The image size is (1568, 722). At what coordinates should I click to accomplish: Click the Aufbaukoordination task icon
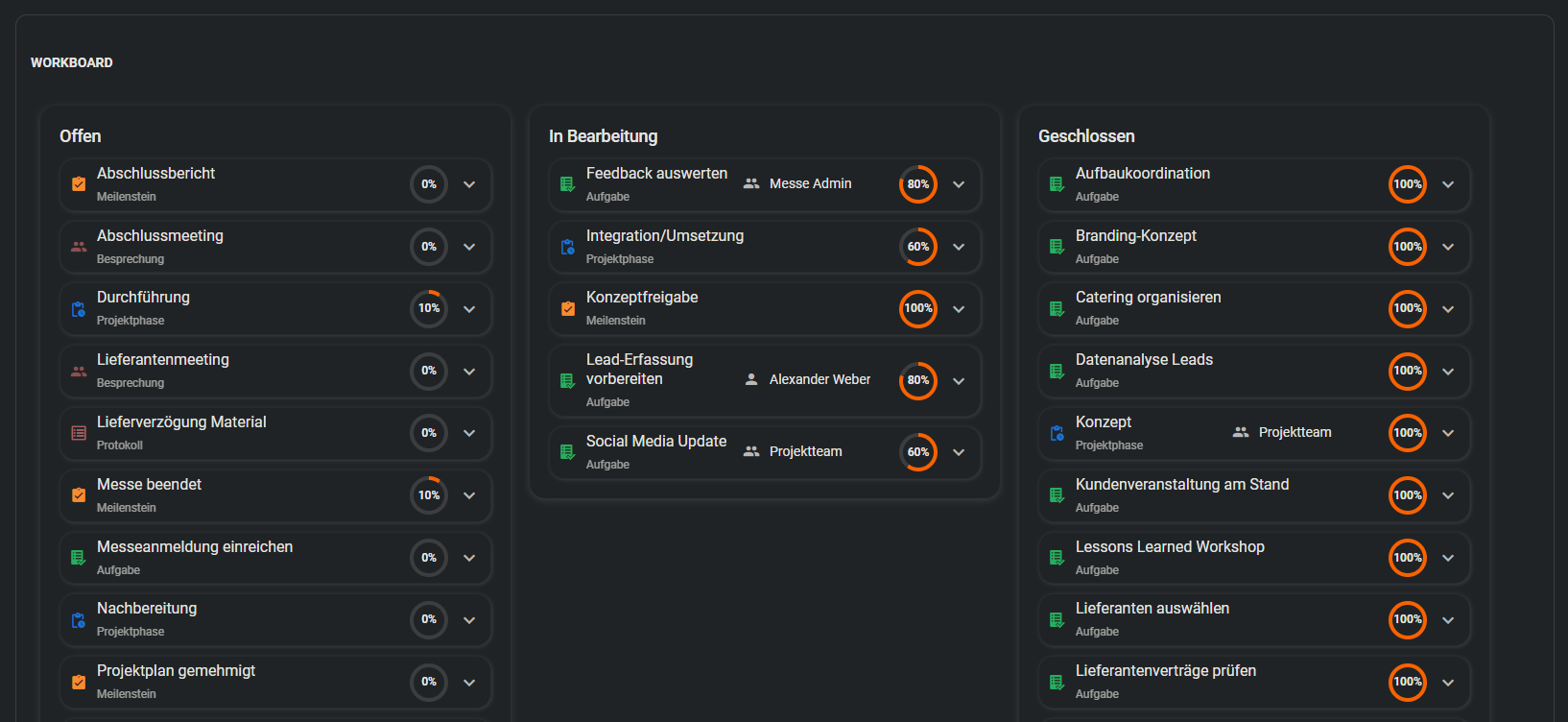pos(1057,184)
